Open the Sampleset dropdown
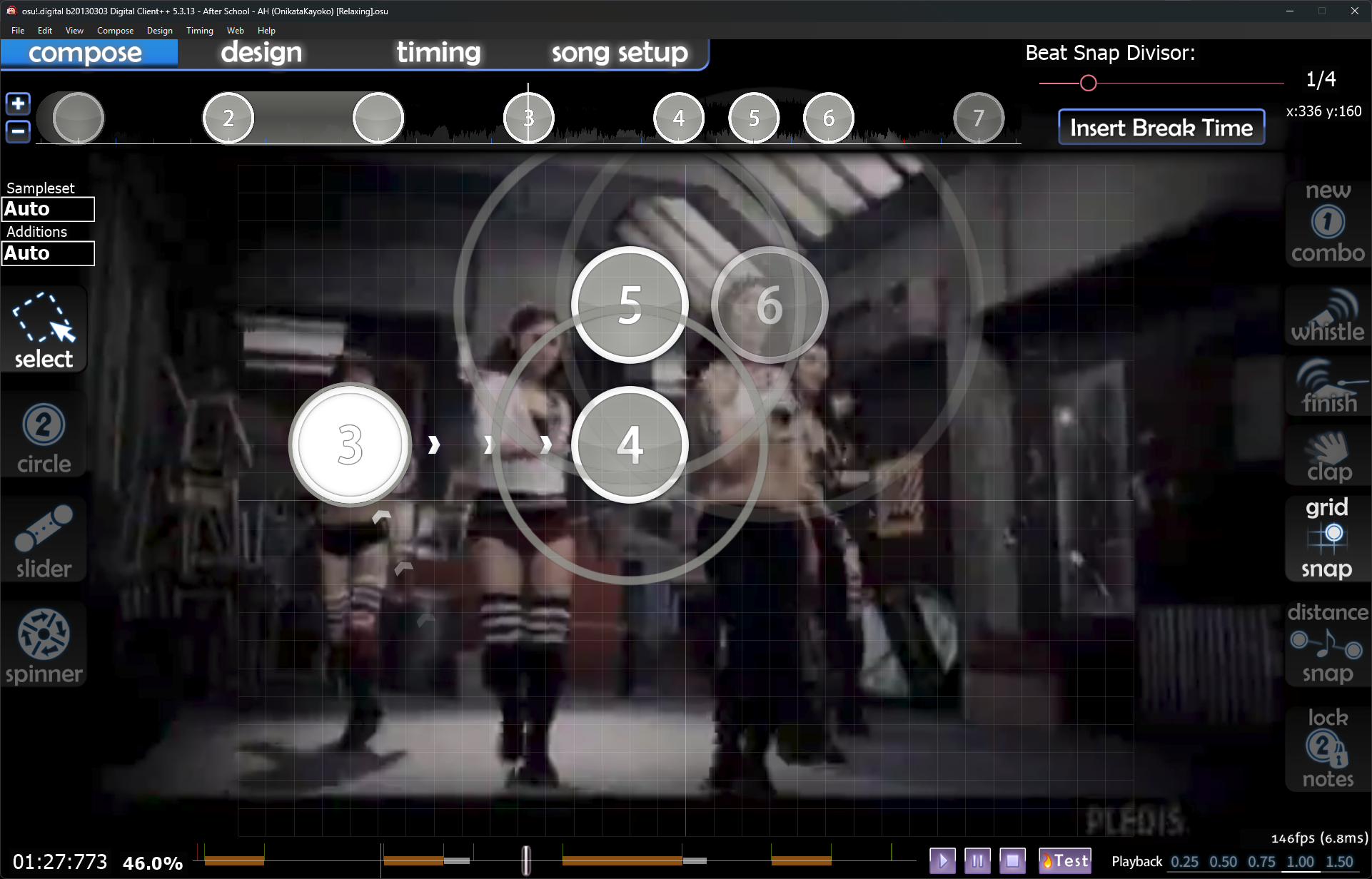The width and height of the screenshot is (1372, 879). point(48,209)
